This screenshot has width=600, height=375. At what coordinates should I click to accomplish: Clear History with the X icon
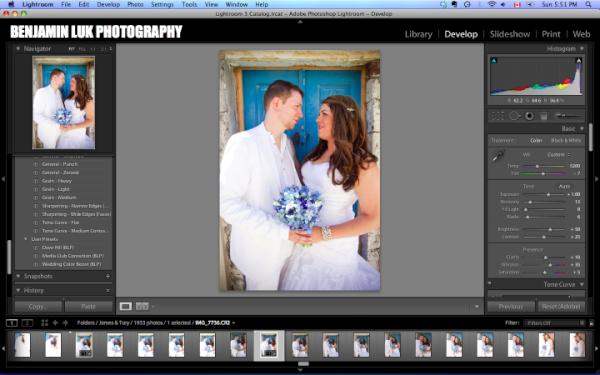[x=108, y=291]
